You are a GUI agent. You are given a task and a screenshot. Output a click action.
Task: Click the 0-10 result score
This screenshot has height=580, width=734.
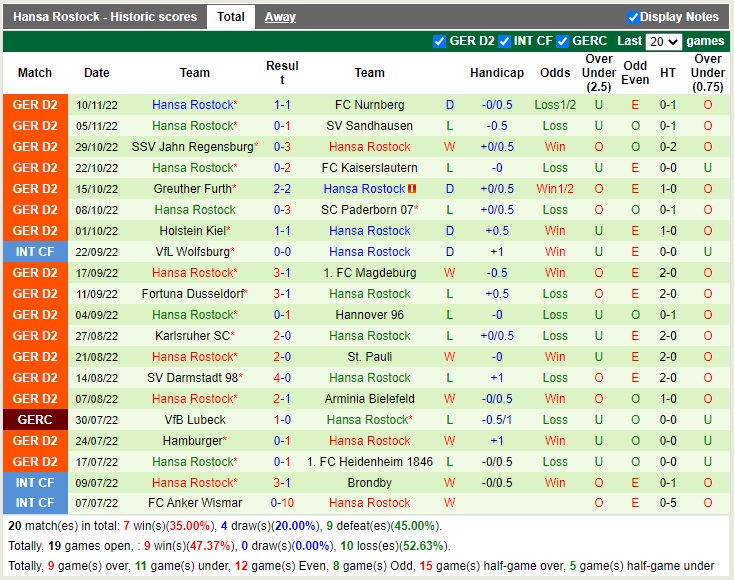point(282,503)
